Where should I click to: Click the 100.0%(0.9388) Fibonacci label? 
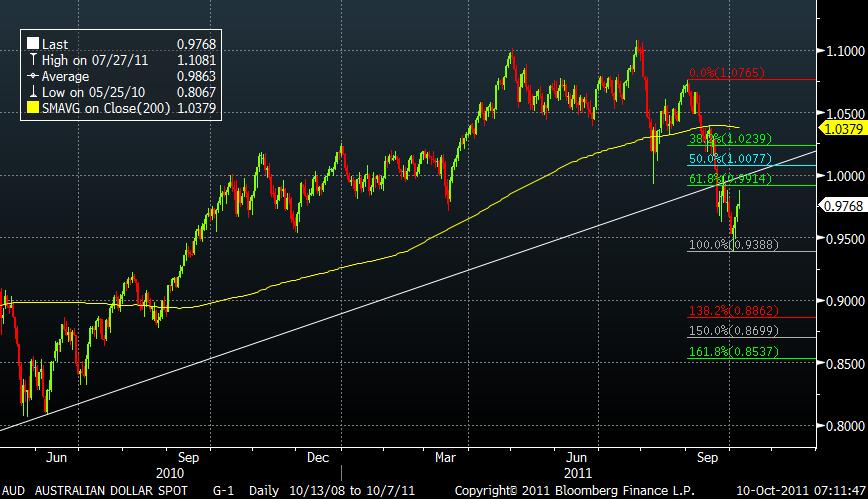(733, 244)
